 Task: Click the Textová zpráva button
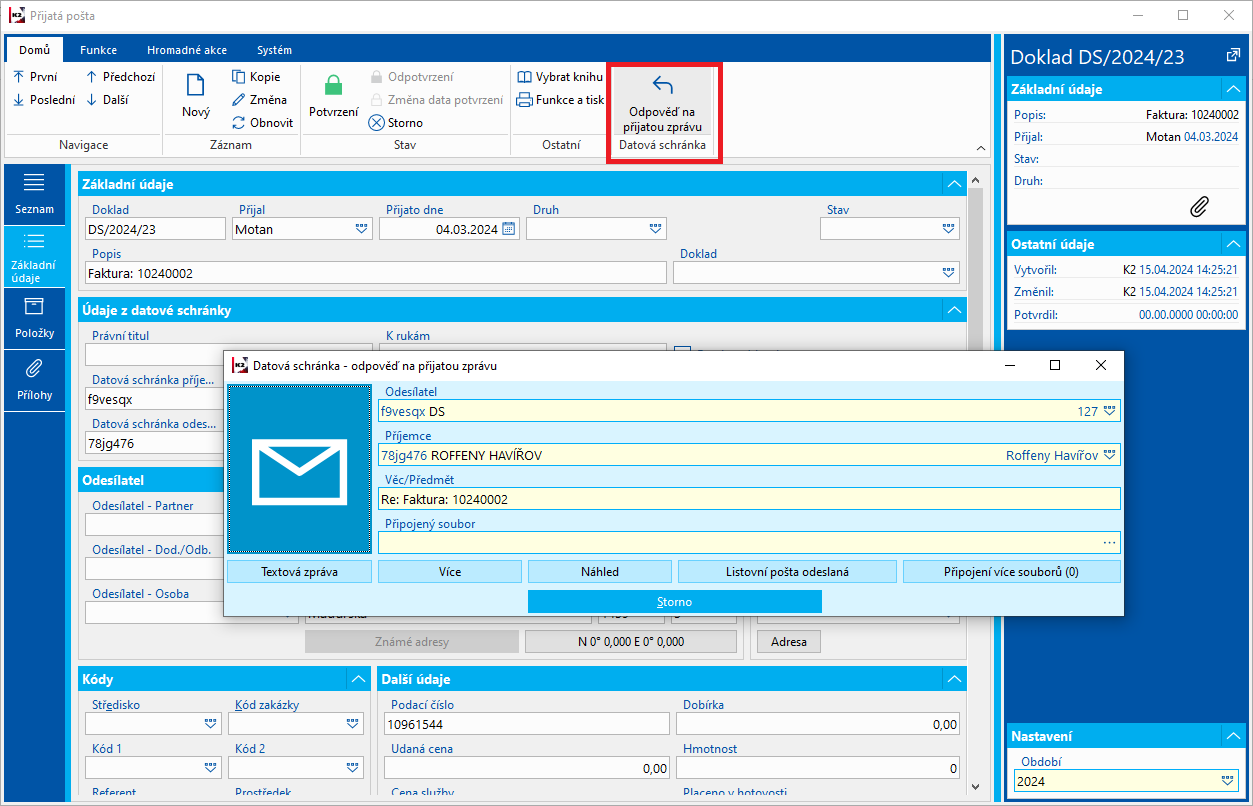[299, 572]
